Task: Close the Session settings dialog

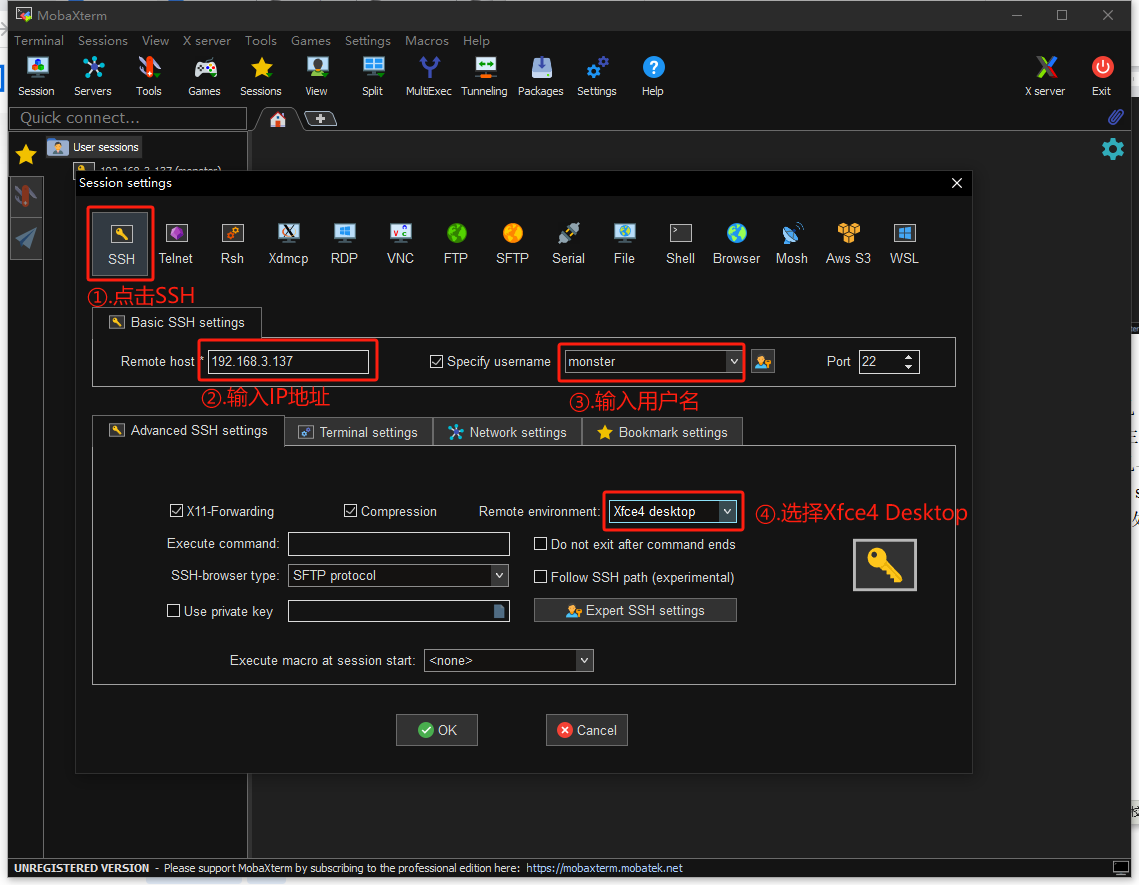Action: coord(957,183)
